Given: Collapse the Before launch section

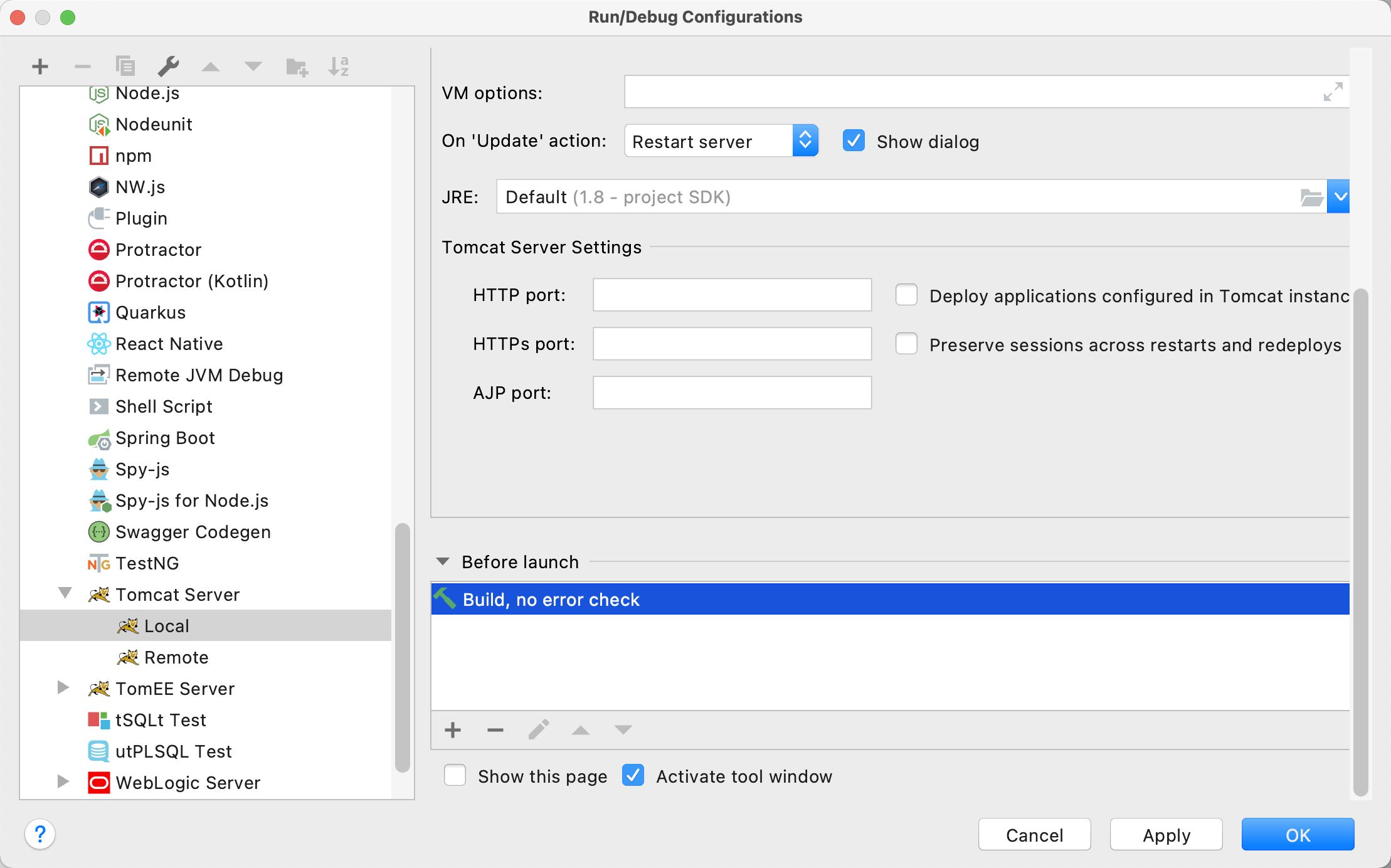Looking at the screenshot, I should click(443, 562).
